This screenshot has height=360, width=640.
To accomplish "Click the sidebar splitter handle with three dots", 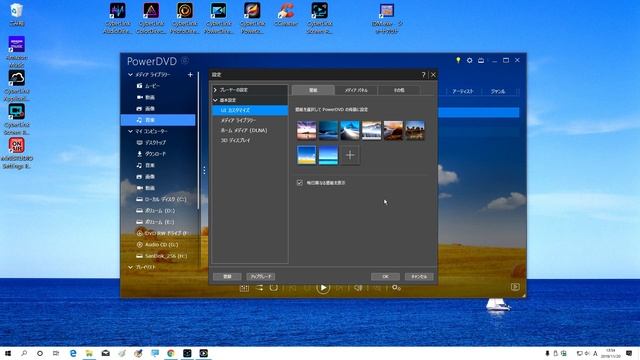I will coord(204,171).
